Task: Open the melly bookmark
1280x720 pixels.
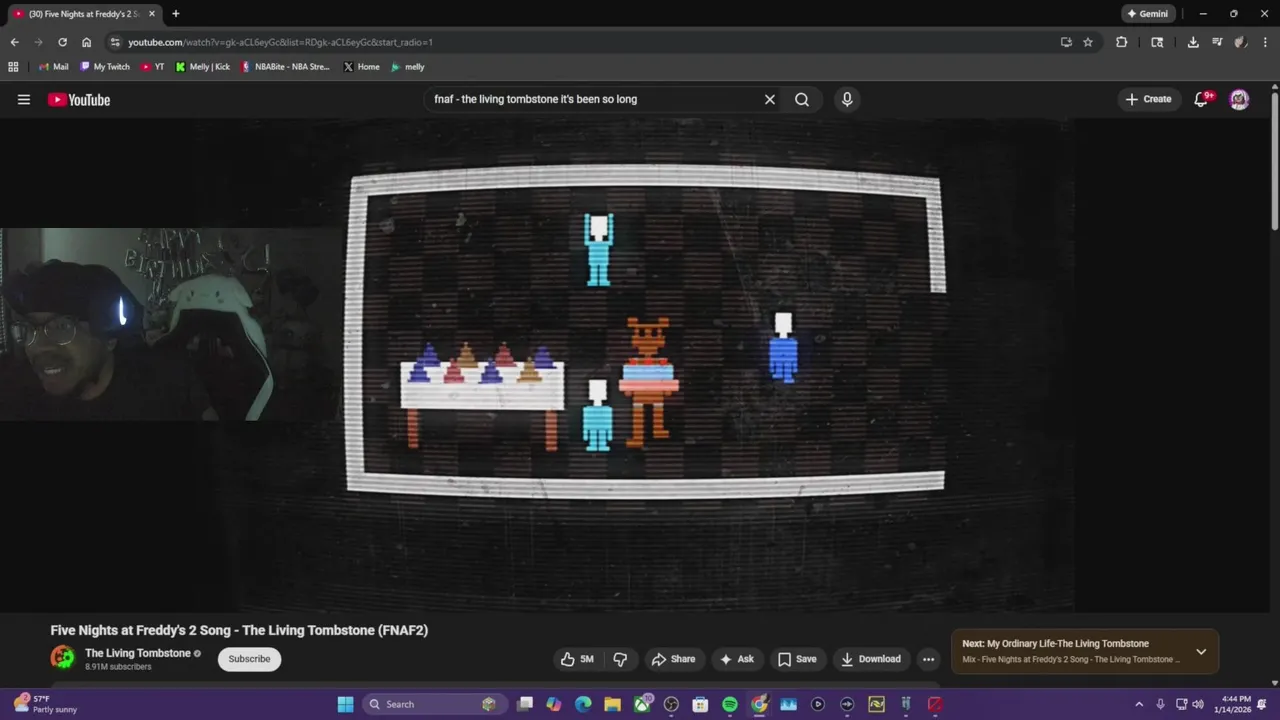Action: [x=407, y=67]
